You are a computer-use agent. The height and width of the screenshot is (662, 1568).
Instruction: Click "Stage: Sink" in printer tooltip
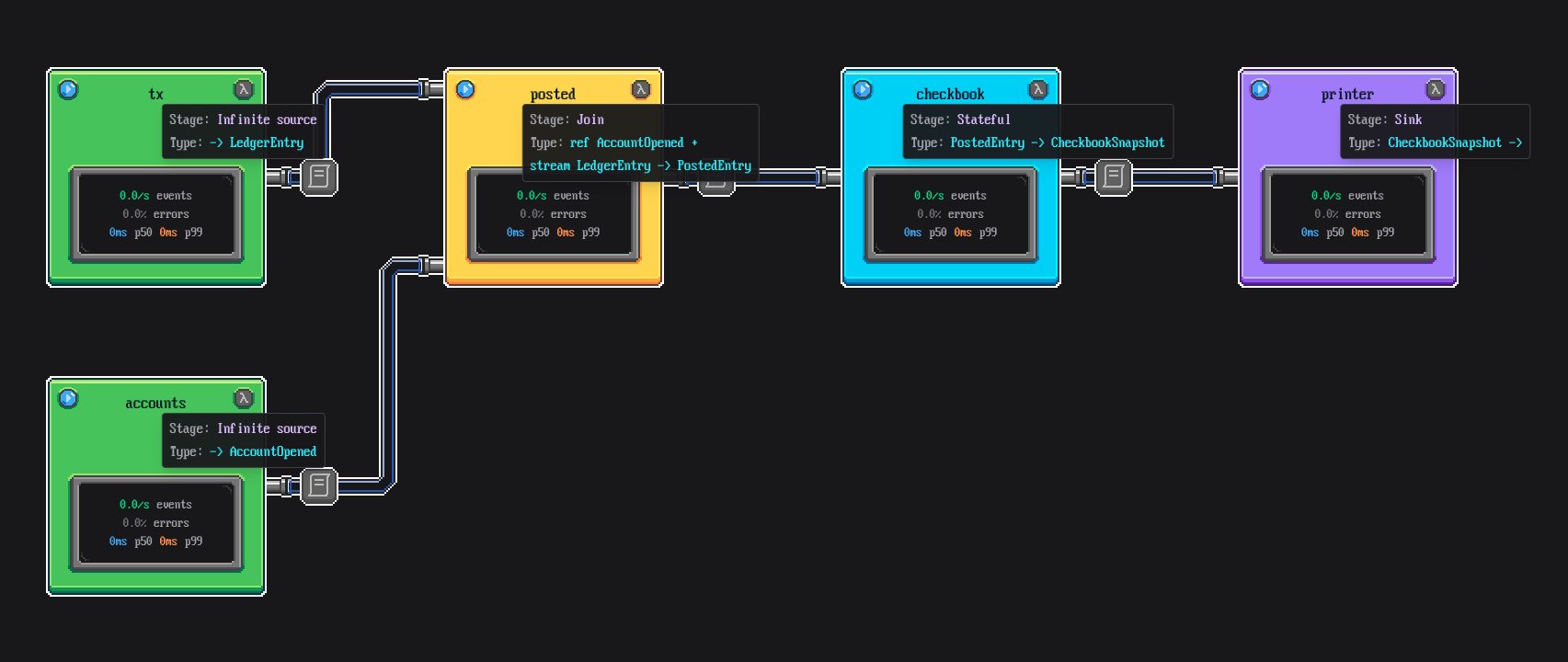tap(1385, 120)
